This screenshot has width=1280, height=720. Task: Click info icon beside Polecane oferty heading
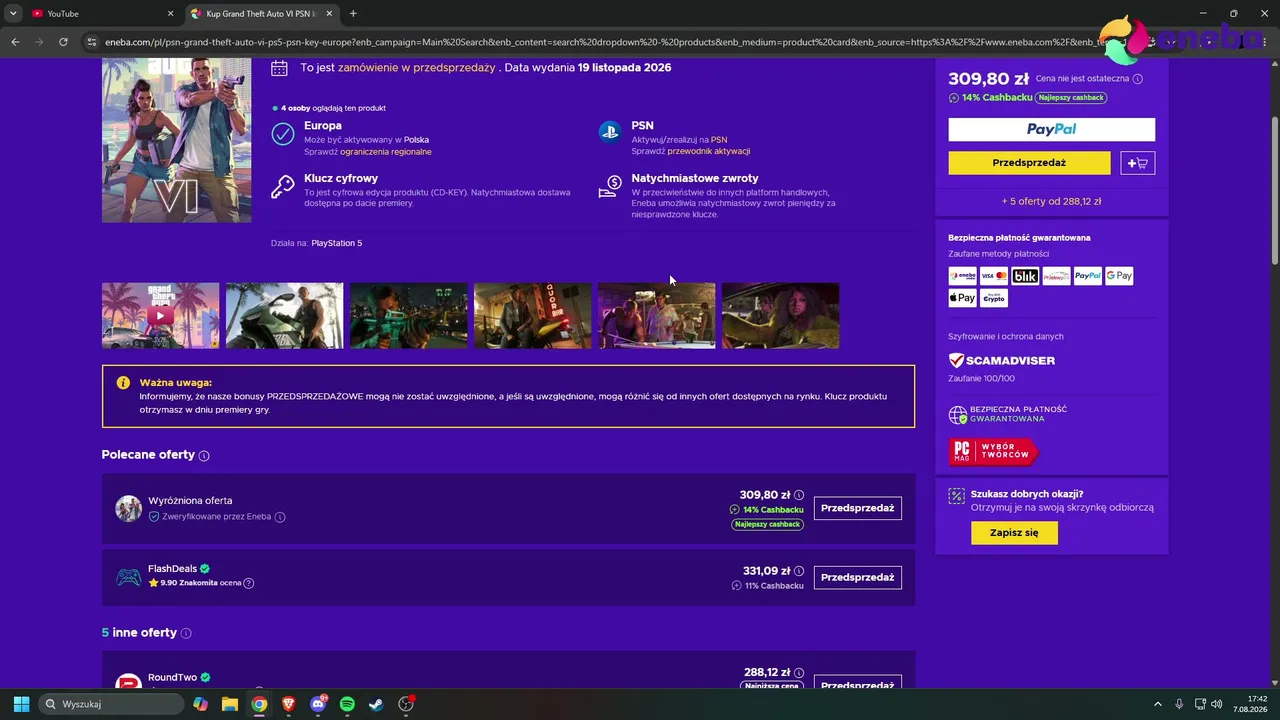click(x=204, y=456)
